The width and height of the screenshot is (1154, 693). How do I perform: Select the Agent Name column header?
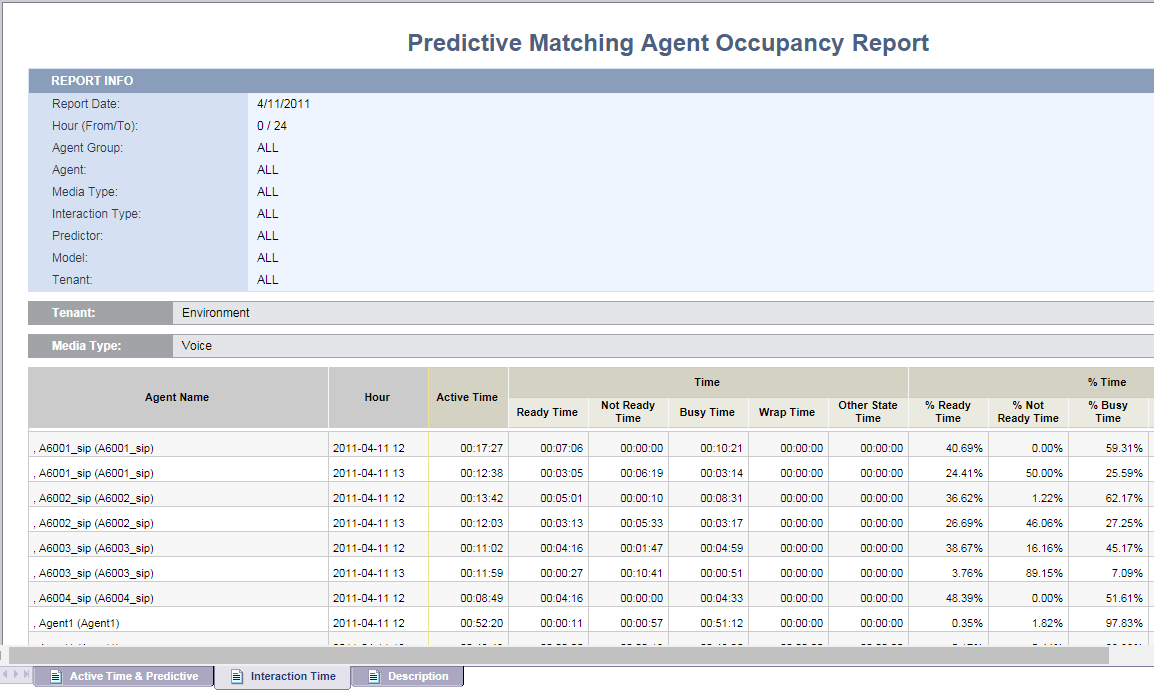click(177, 398)
